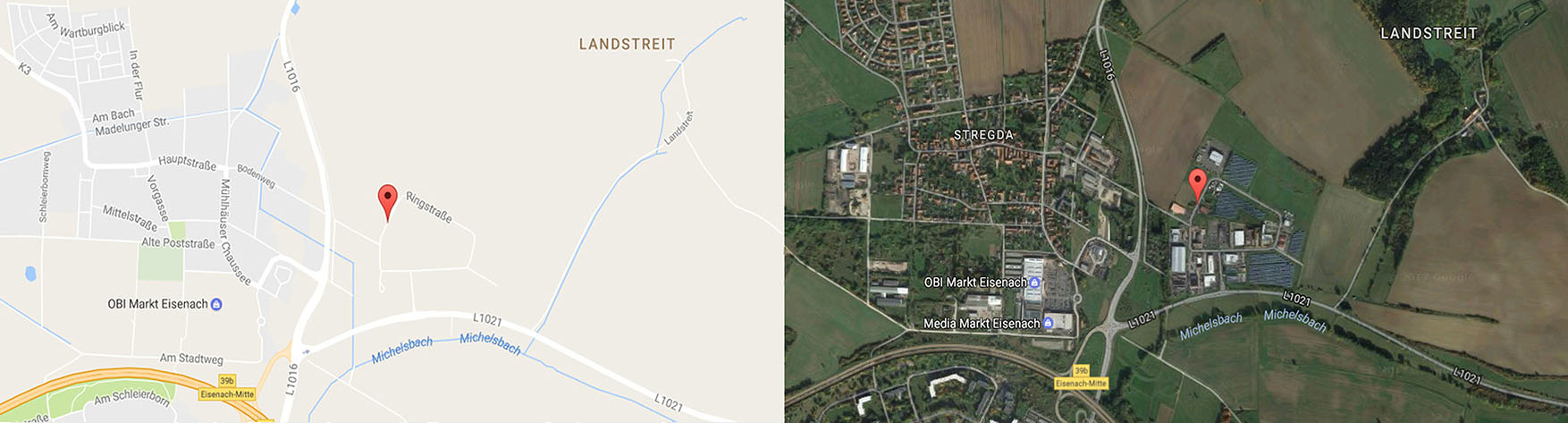This screenshot has height=423, width=1568.
Task: Click the Ringstraße street label
Action: [x=429, y=207]
